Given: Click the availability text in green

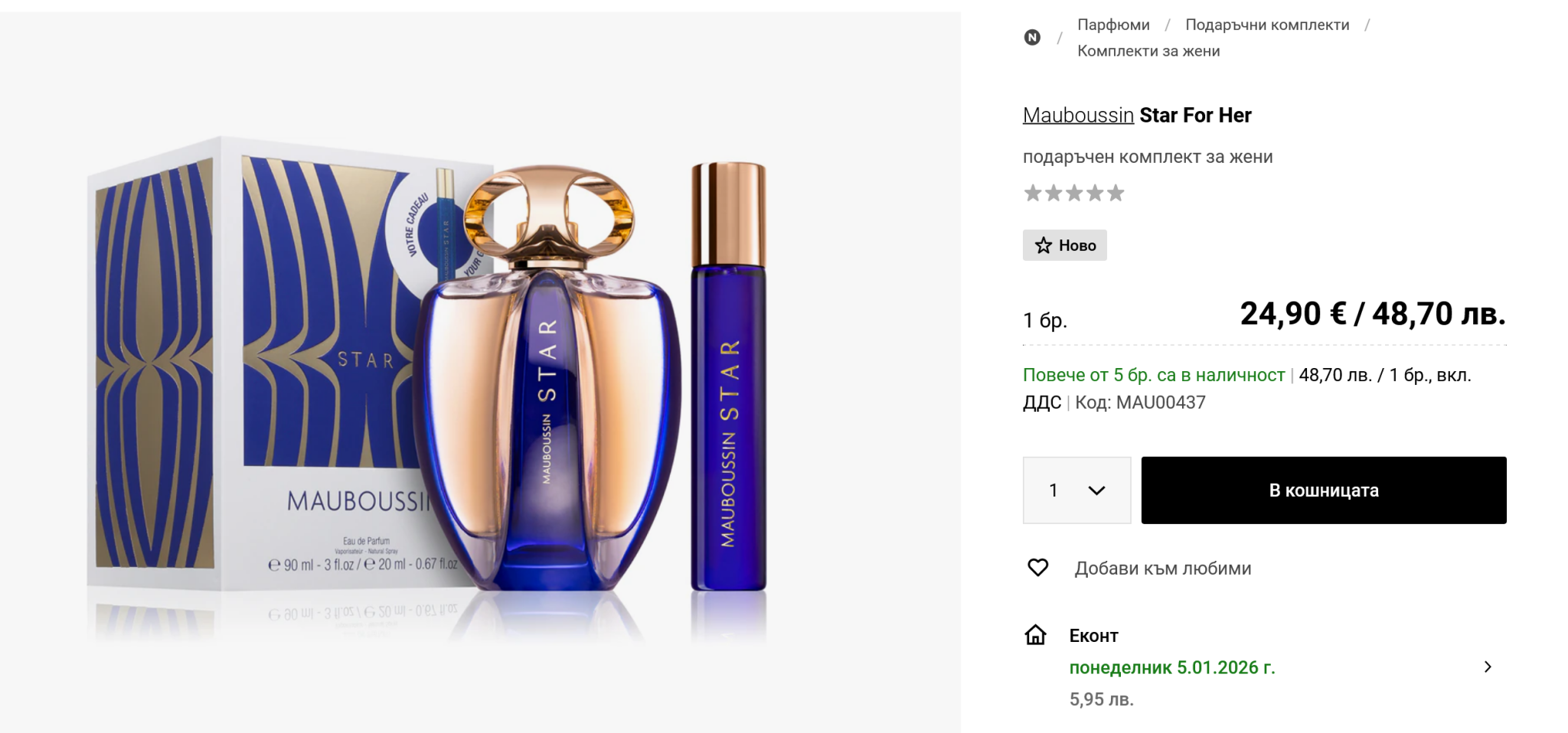Looking at the screenshot, I should (x=1153, y=375).
